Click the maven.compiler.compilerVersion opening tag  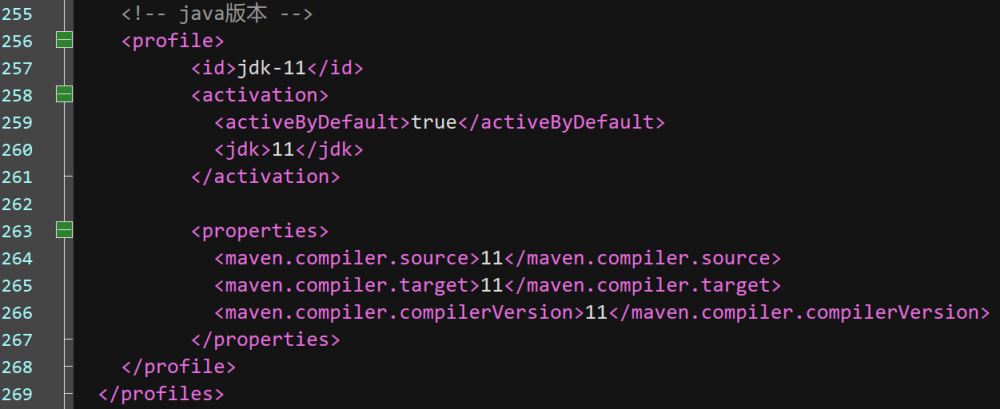400,312
